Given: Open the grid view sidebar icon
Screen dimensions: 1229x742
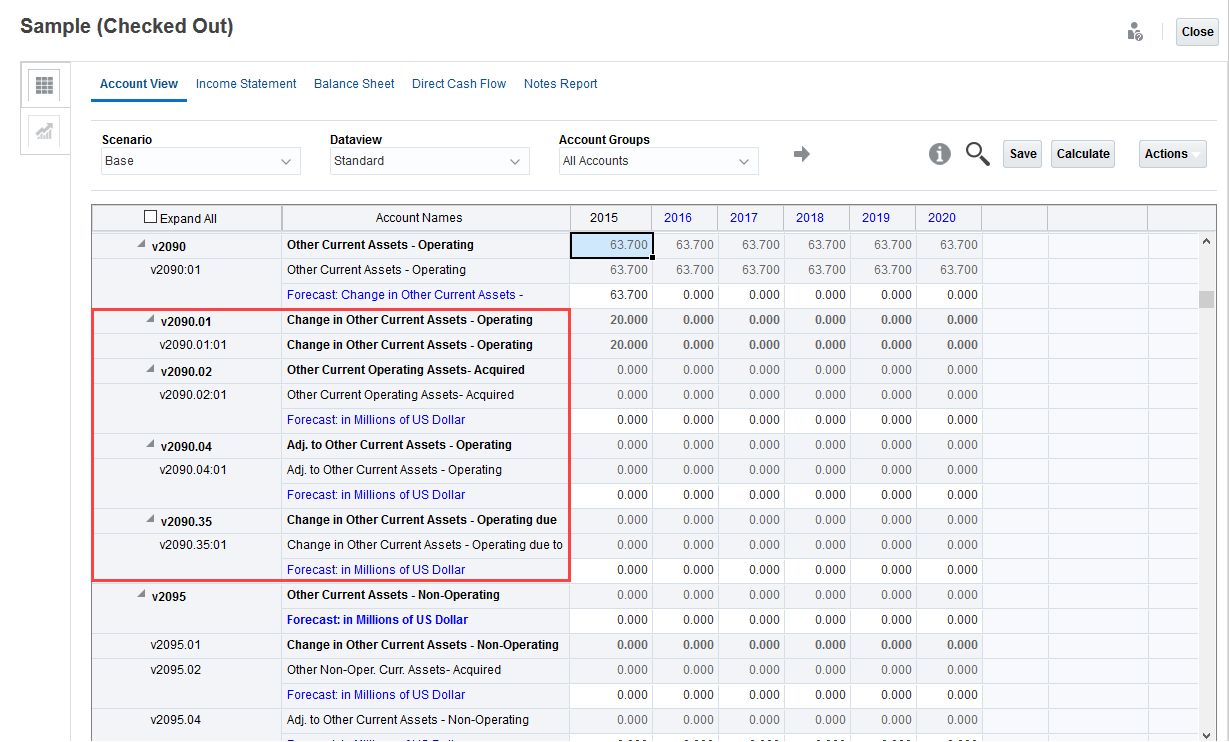Looking at the screenshot, I should pos(44,86).
